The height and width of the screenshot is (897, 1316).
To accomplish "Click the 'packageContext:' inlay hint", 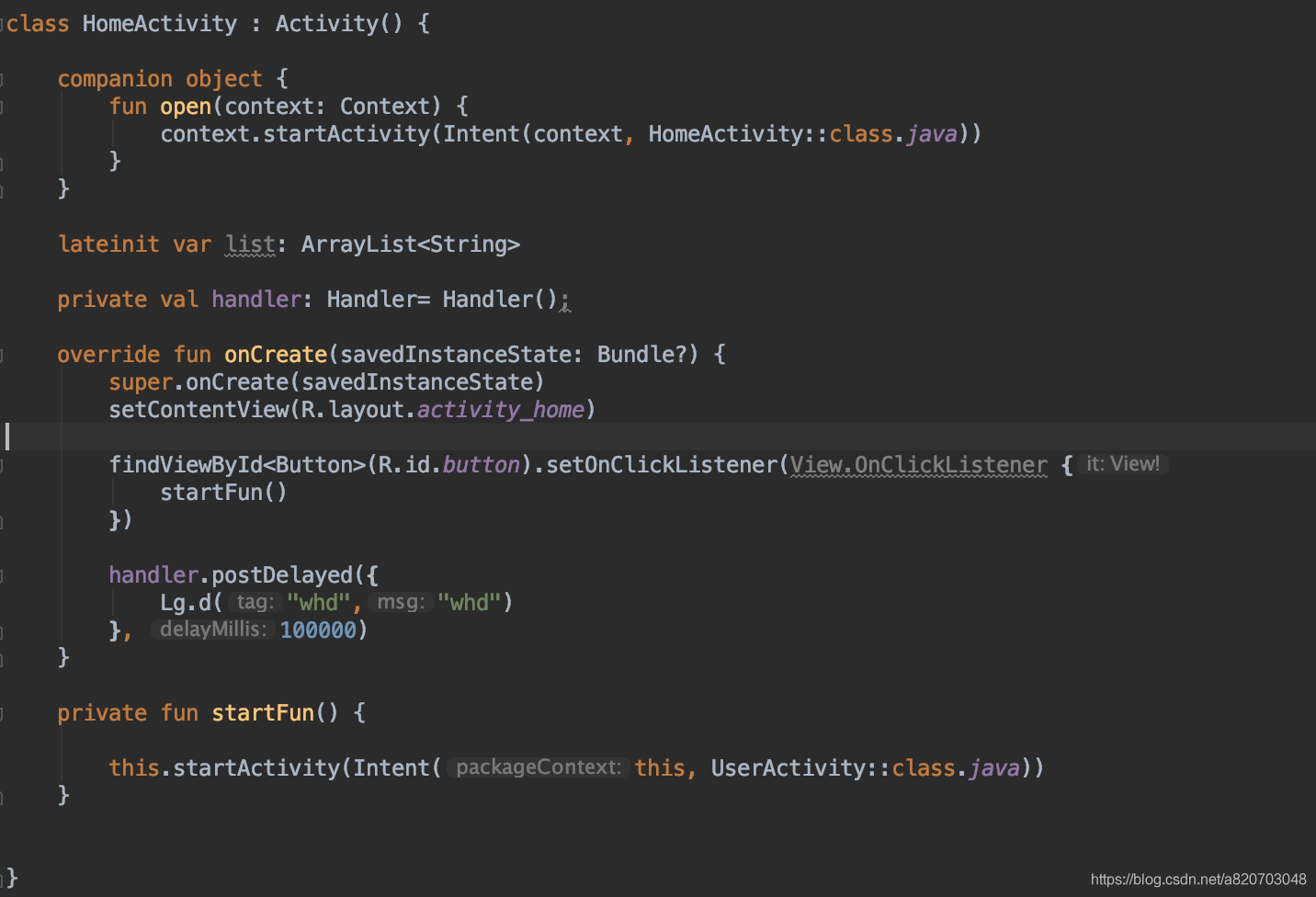I will coord(539,767).
